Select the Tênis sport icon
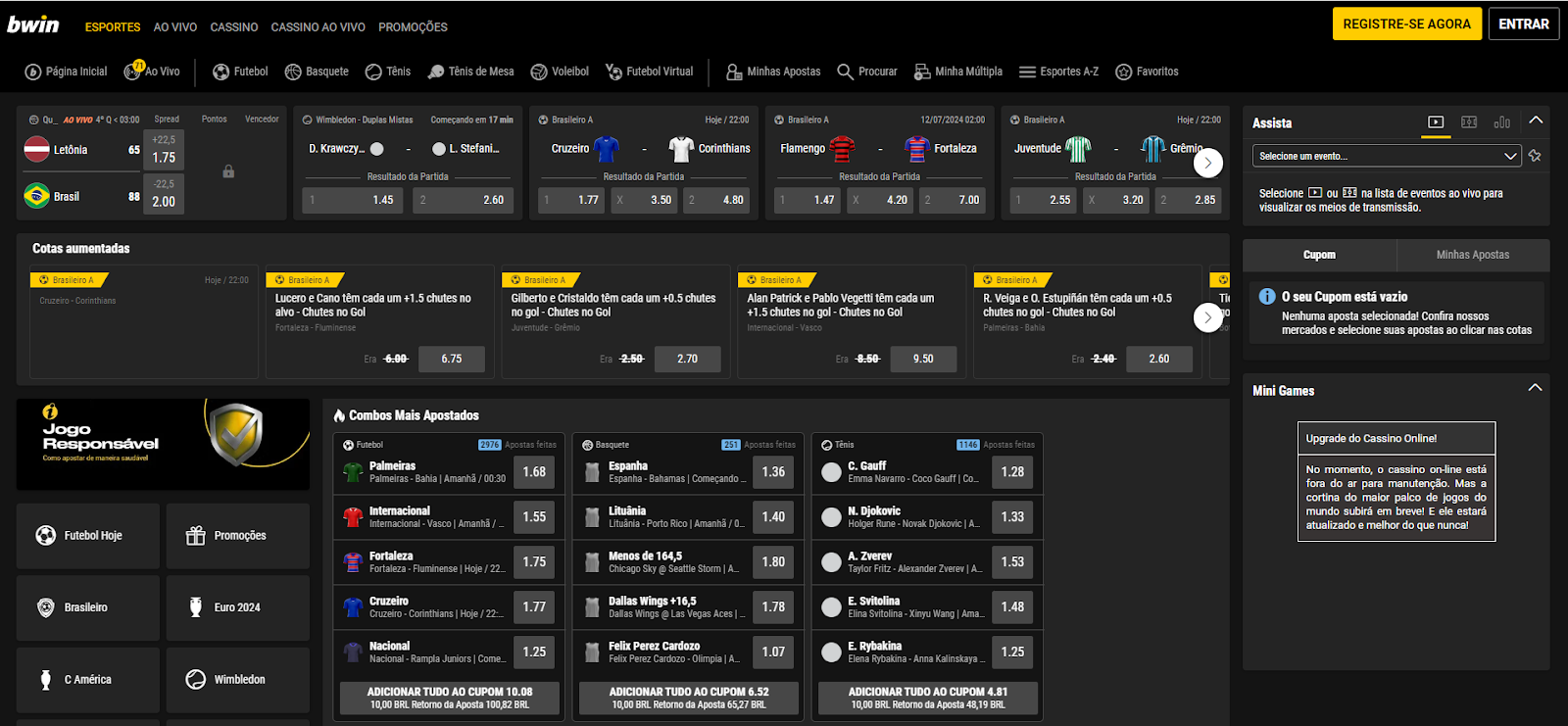This screenshot has height=726, width=1568. pyautogui.click(x=388, y=72)
